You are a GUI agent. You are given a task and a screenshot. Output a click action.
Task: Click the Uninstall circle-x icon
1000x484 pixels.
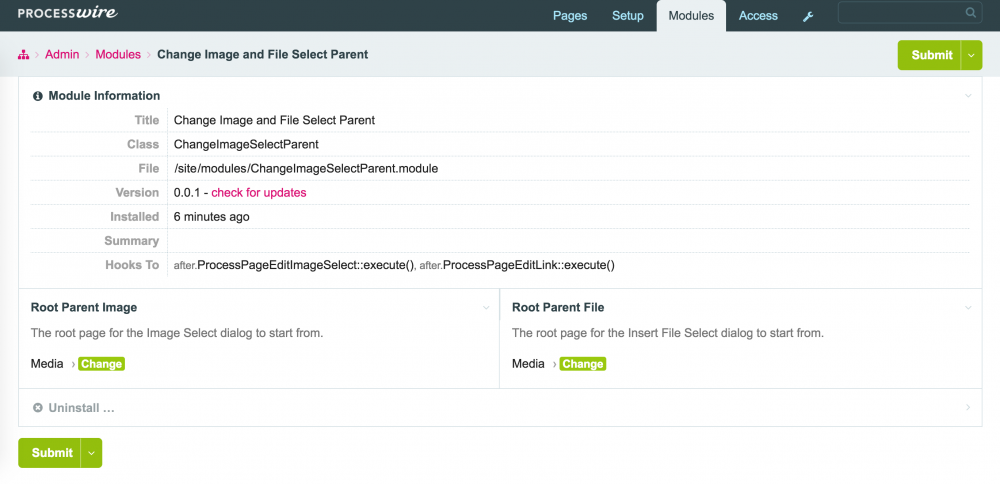click(38, 408)
